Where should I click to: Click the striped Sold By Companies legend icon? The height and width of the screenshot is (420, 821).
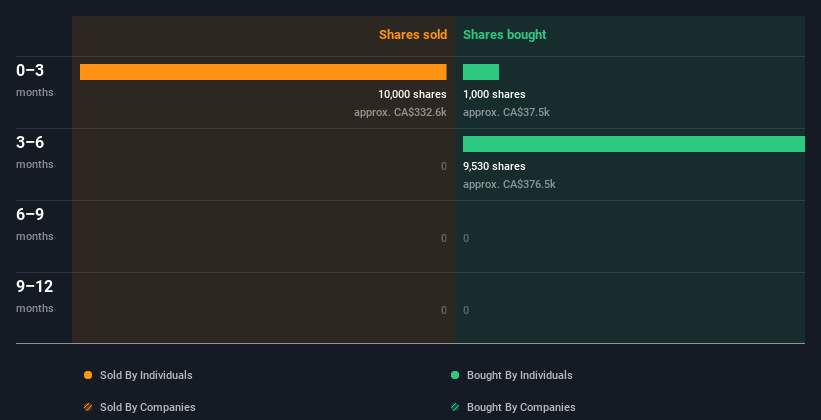(88, 407)
